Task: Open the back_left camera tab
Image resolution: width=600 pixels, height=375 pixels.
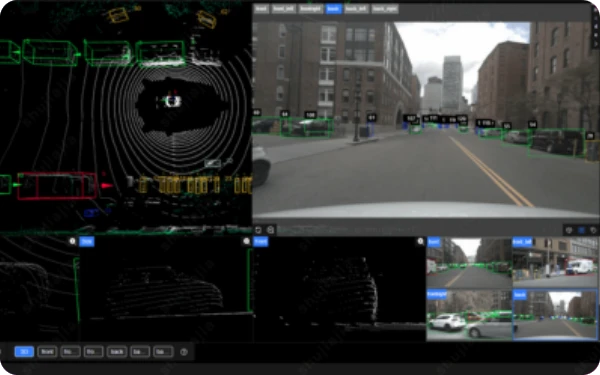Action: click(356, 8)
